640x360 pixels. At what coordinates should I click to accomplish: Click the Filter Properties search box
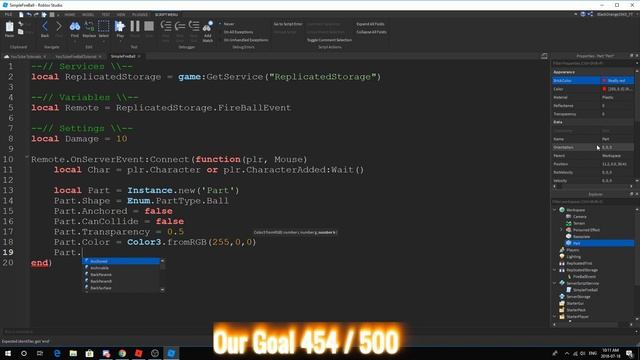pyautogui.click(x=593, y=64)
